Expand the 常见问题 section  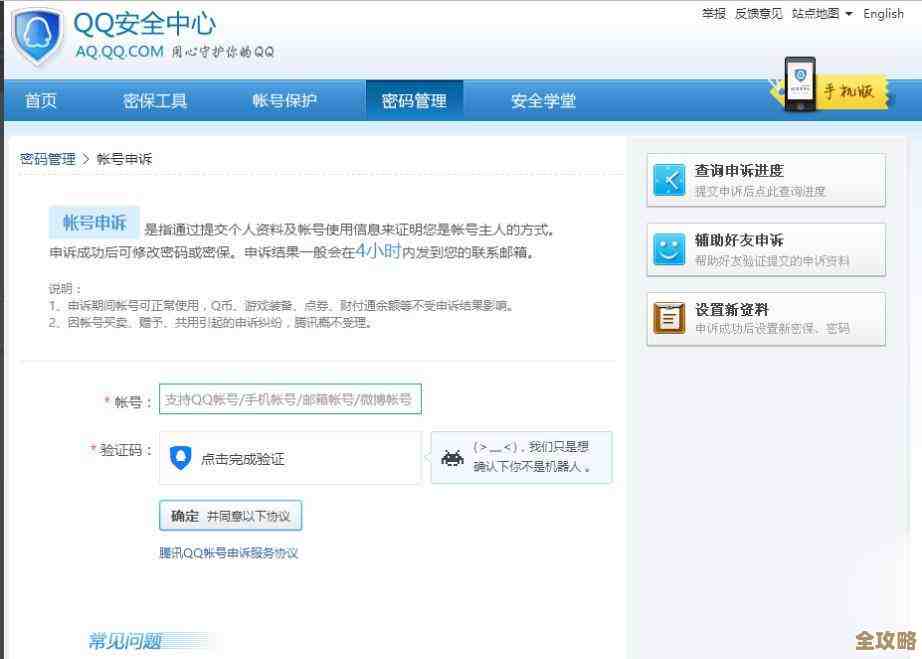click(x=126, y=643)
